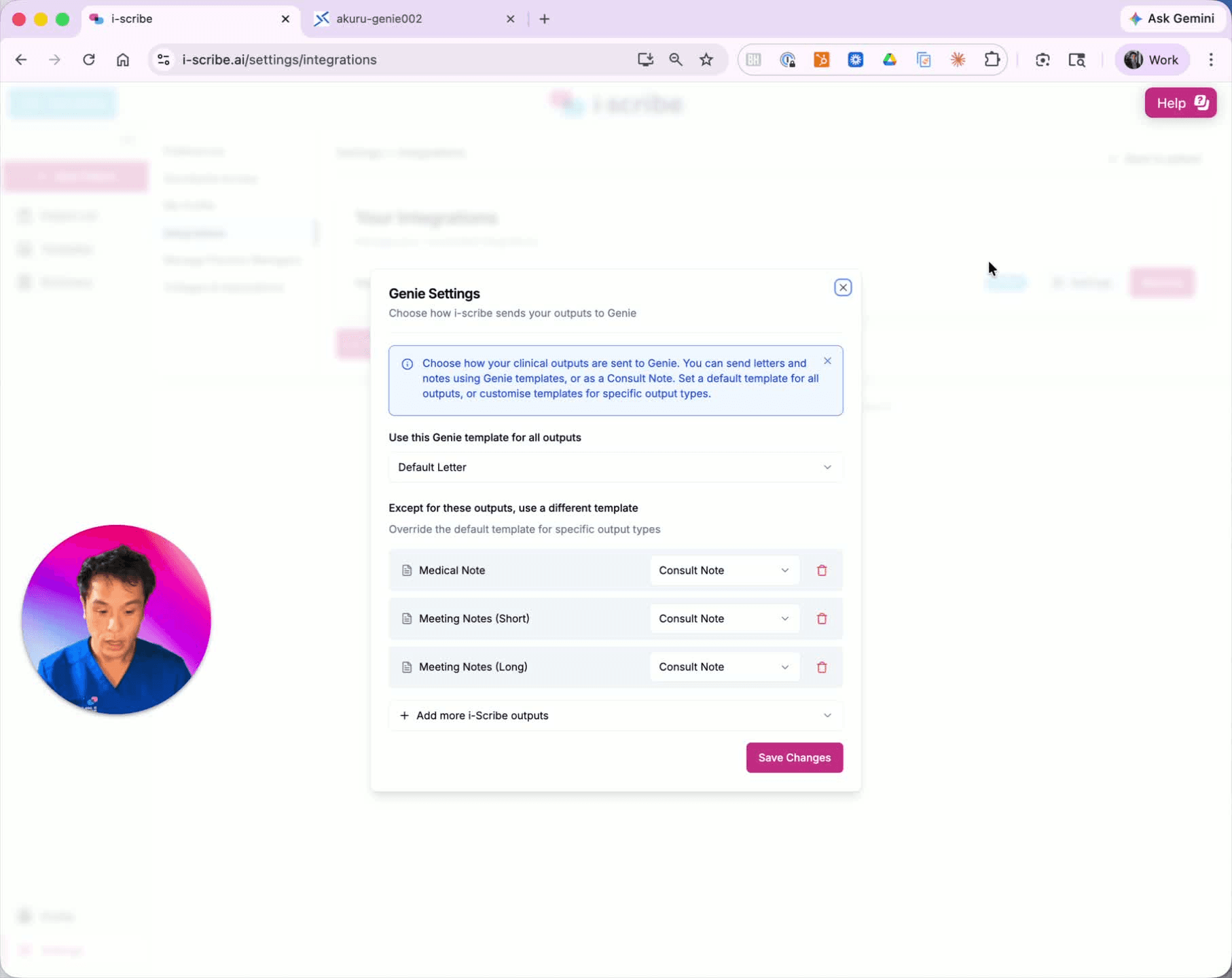This screenshot has height=978, width=1232.
Task: Click 'Override the default template' description
Action: (x=524, y=529)
